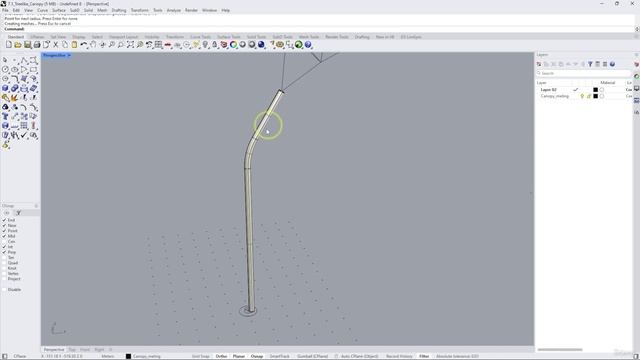Select the Boolean Union tool in the sidebar
The image size is (640, 360).
tap(15, 88)
